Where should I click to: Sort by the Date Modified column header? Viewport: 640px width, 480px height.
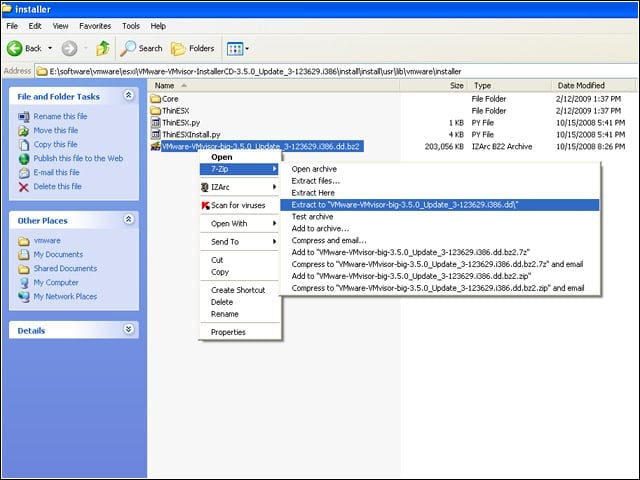click(x=593, y=86)
